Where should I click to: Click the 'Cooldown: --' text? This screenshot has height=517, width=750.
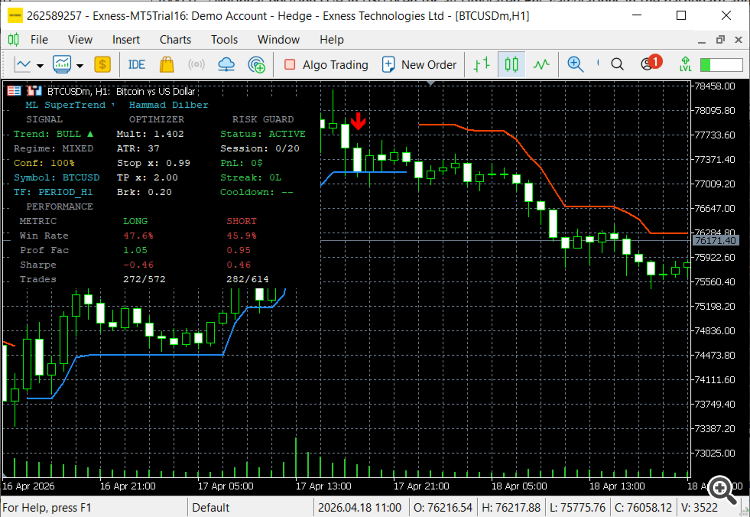point(257,192)
